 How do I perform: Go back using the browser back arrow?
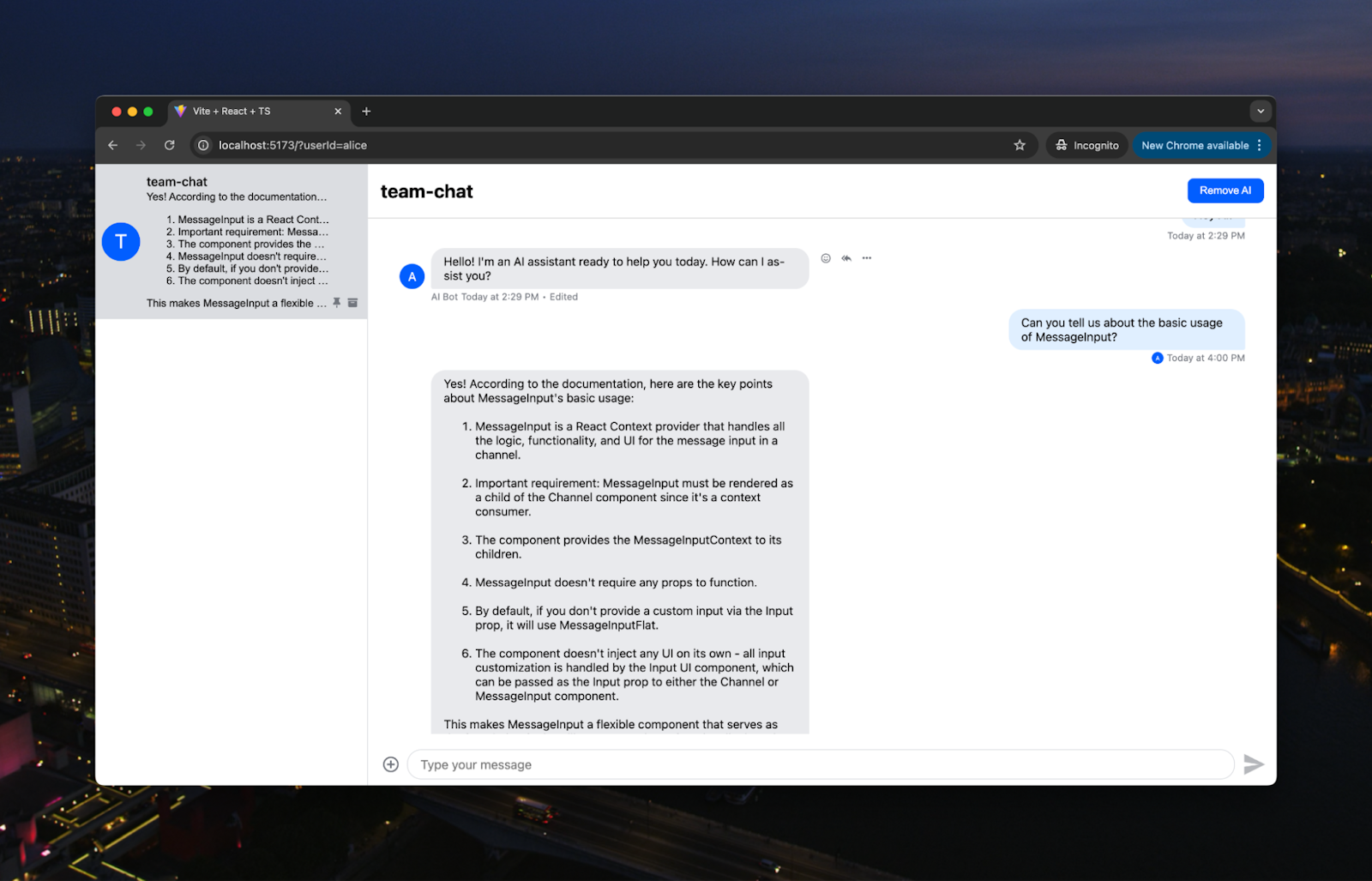tap(112, 145)
